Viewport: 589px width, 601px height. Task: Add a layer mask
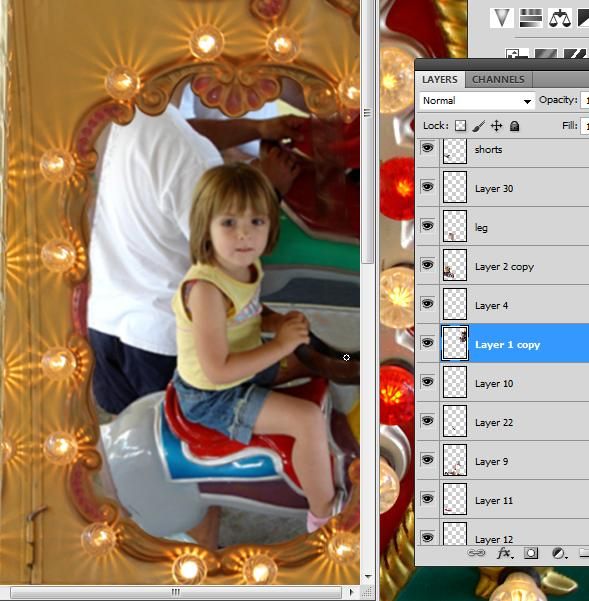531,553
